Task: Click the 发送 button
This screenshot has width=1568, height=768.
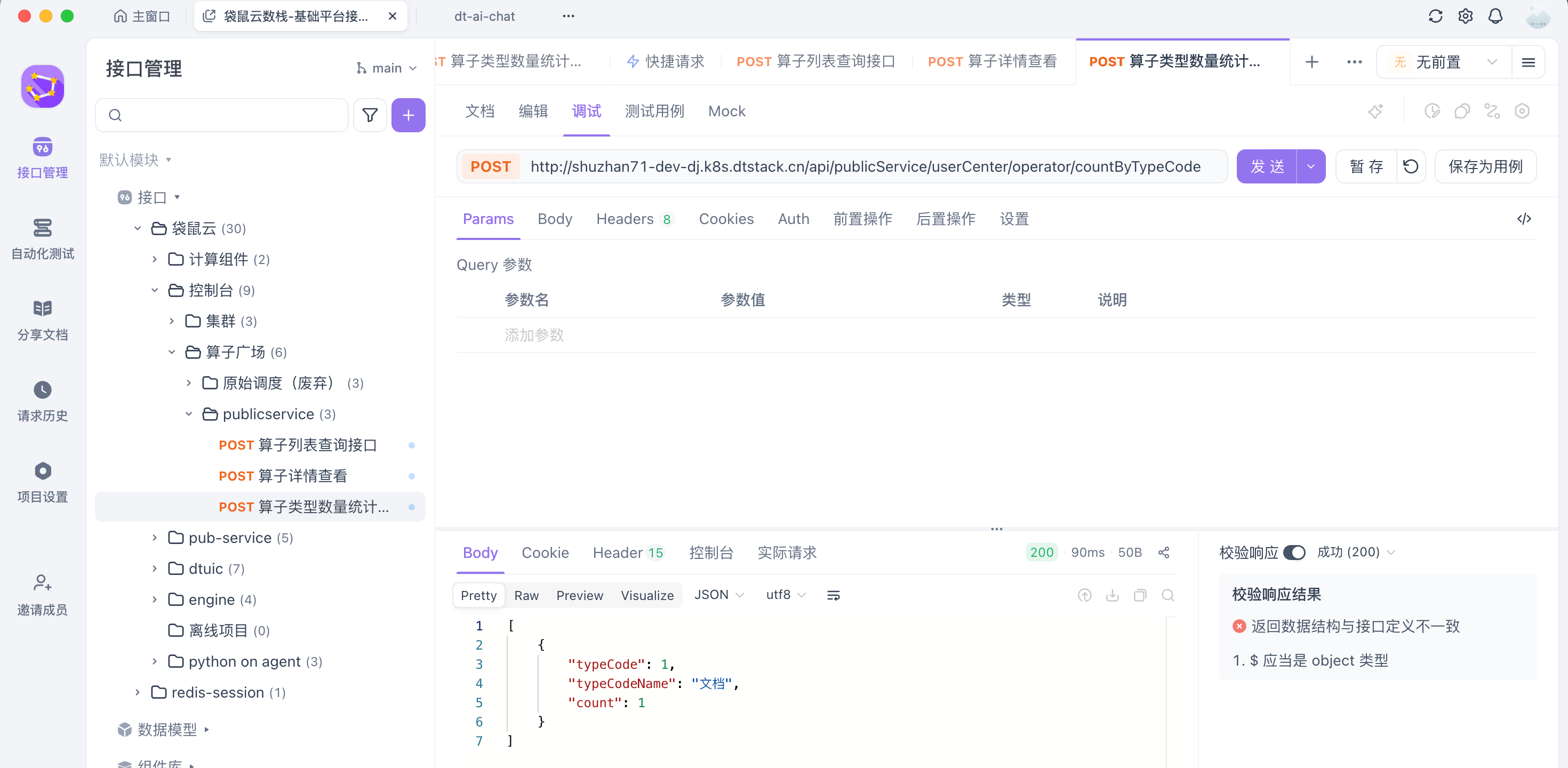Action: coord(1267,167)
